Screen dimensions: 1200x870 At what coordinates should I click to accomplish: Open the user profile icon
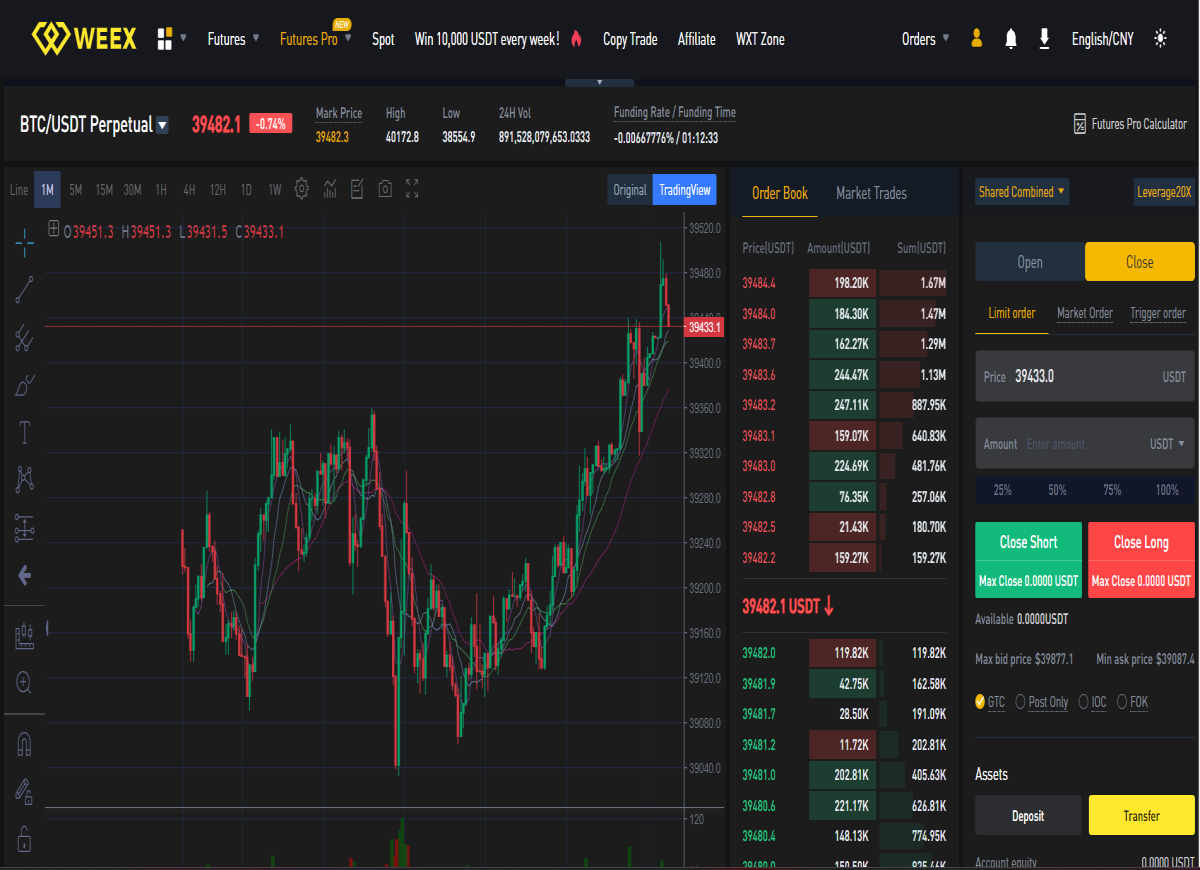pyautogui.click(x=977, y=39)
